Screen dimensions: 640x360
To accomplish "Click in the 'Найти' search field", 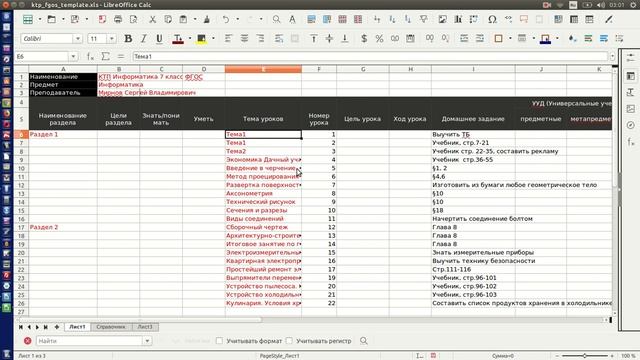I will [89, 341].
